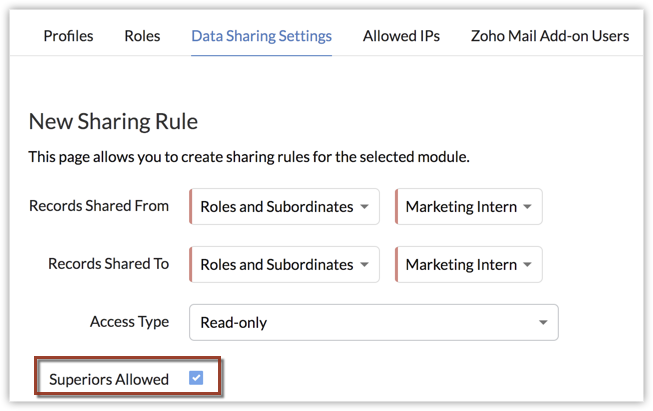
Task: Expand Records Shared To Marketing Intern dropdown
Action: pyautogui.click(x=468, y=265)
